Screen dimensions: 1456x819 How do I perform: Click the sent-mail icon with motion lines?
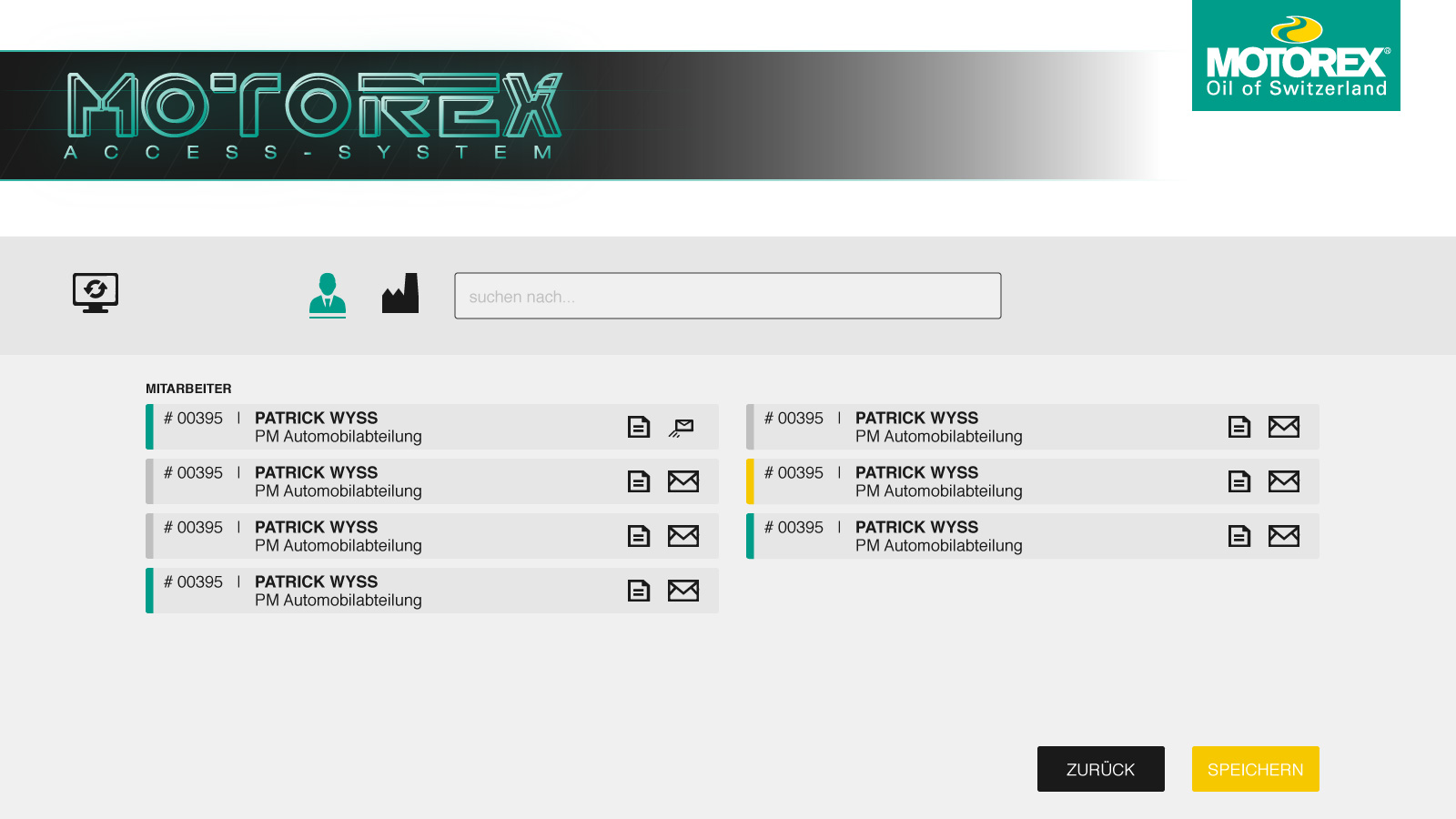(x=682, y=428)
